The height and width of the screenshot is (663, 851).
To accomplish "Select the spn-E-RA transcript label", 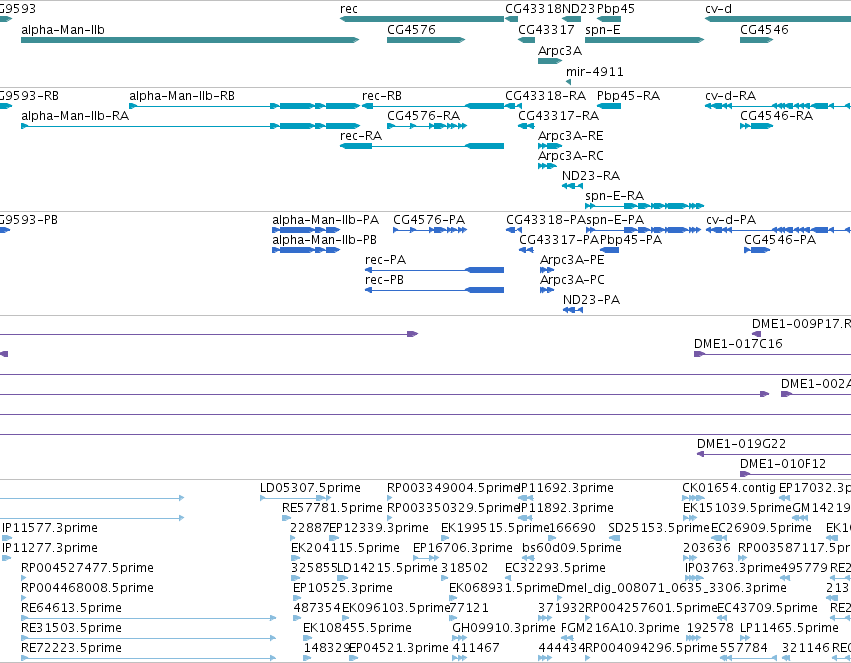I will tap(614, 195).
